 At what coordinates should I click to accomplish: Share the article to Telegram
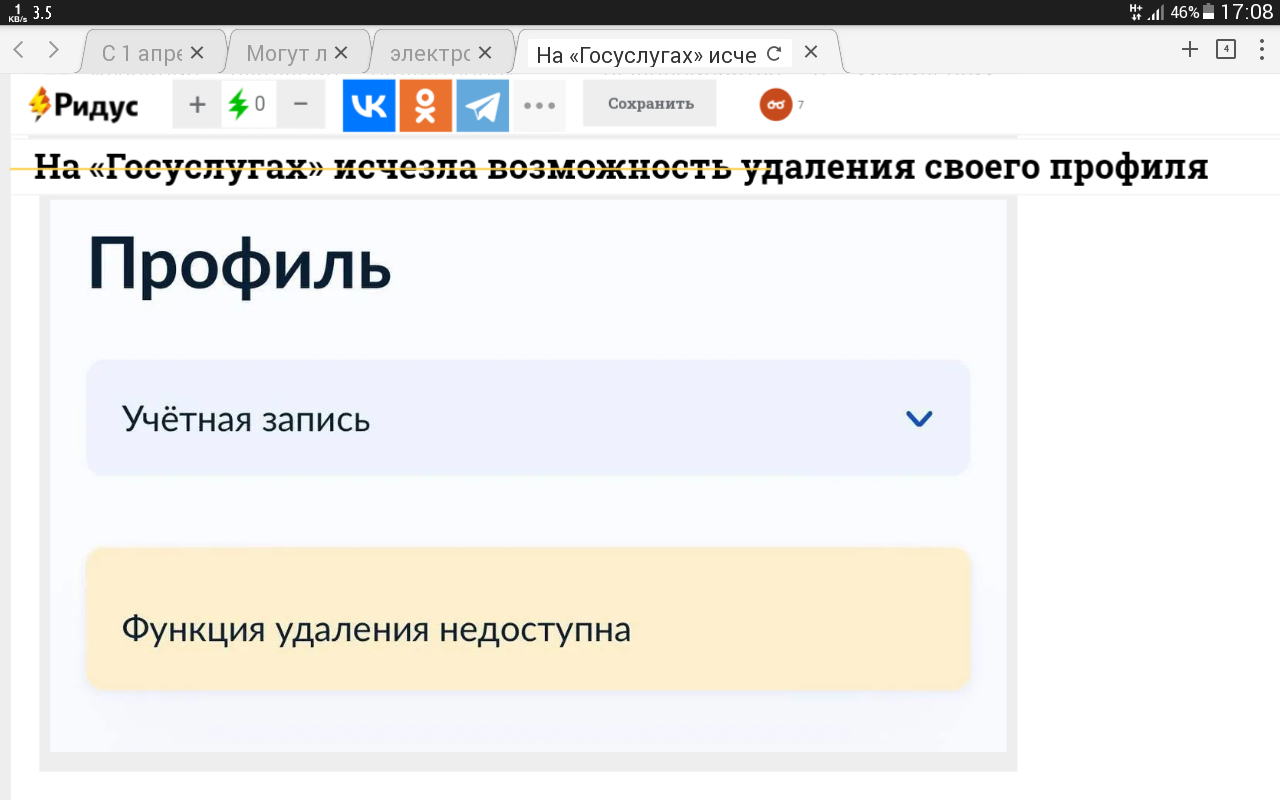click(x=483, y=105)
